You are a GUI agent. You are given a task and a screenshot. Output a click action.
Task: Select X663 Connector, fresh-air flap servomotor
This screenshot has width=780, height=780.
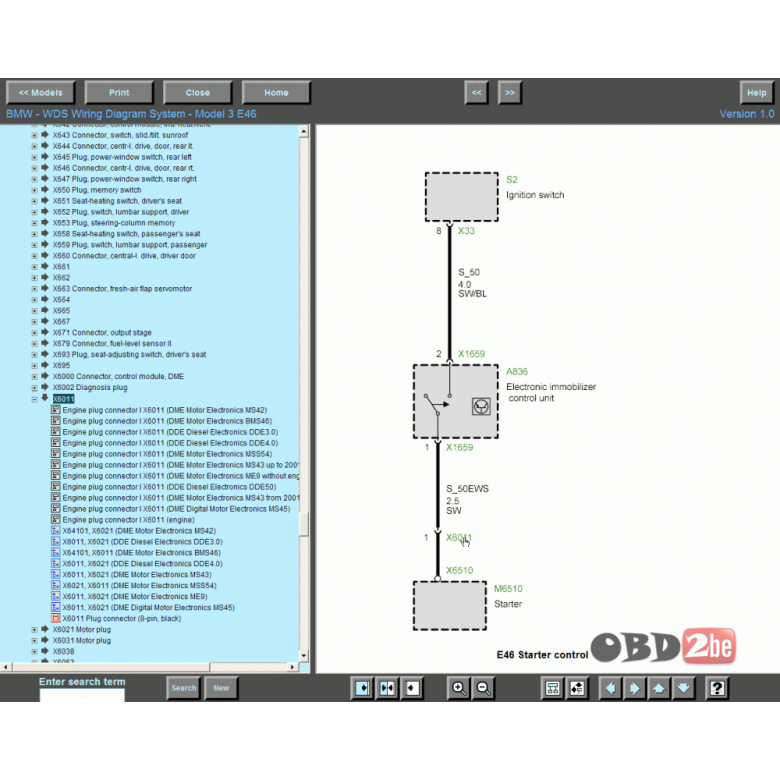tap(122, 289)
